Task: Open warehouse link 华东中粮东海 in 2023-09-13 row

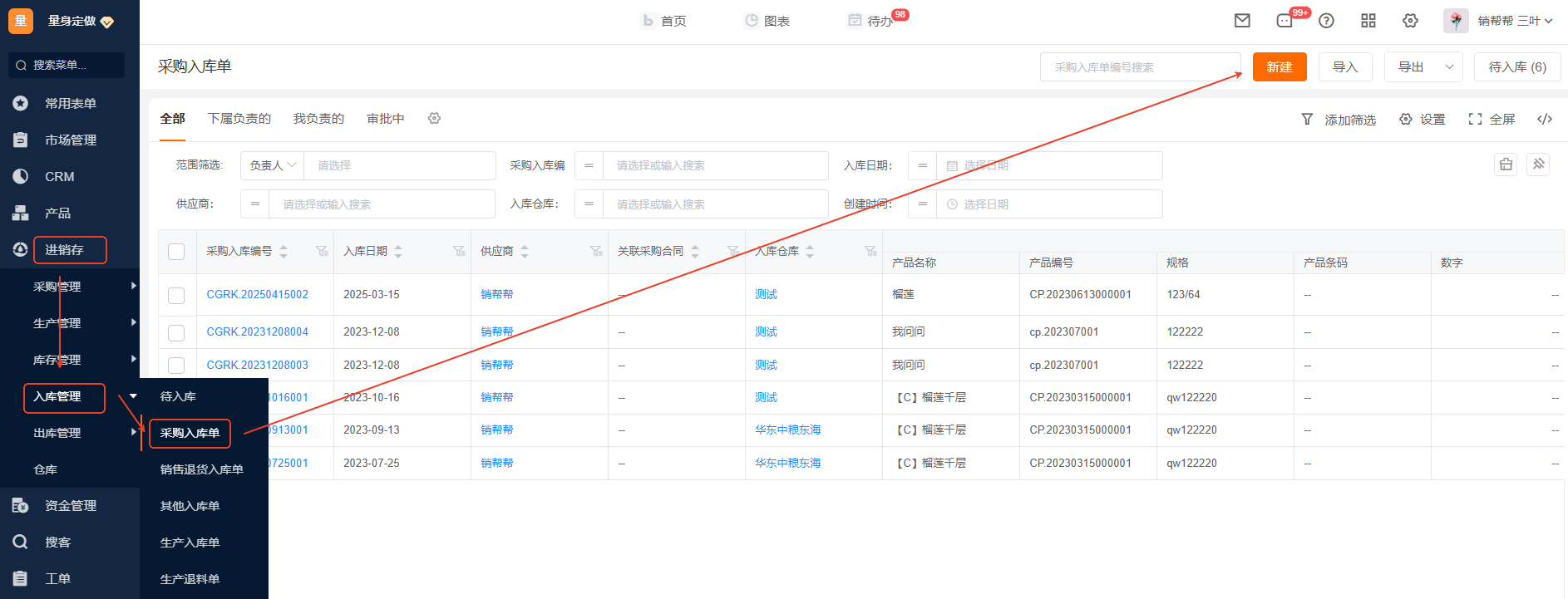Action: point(787,430)
